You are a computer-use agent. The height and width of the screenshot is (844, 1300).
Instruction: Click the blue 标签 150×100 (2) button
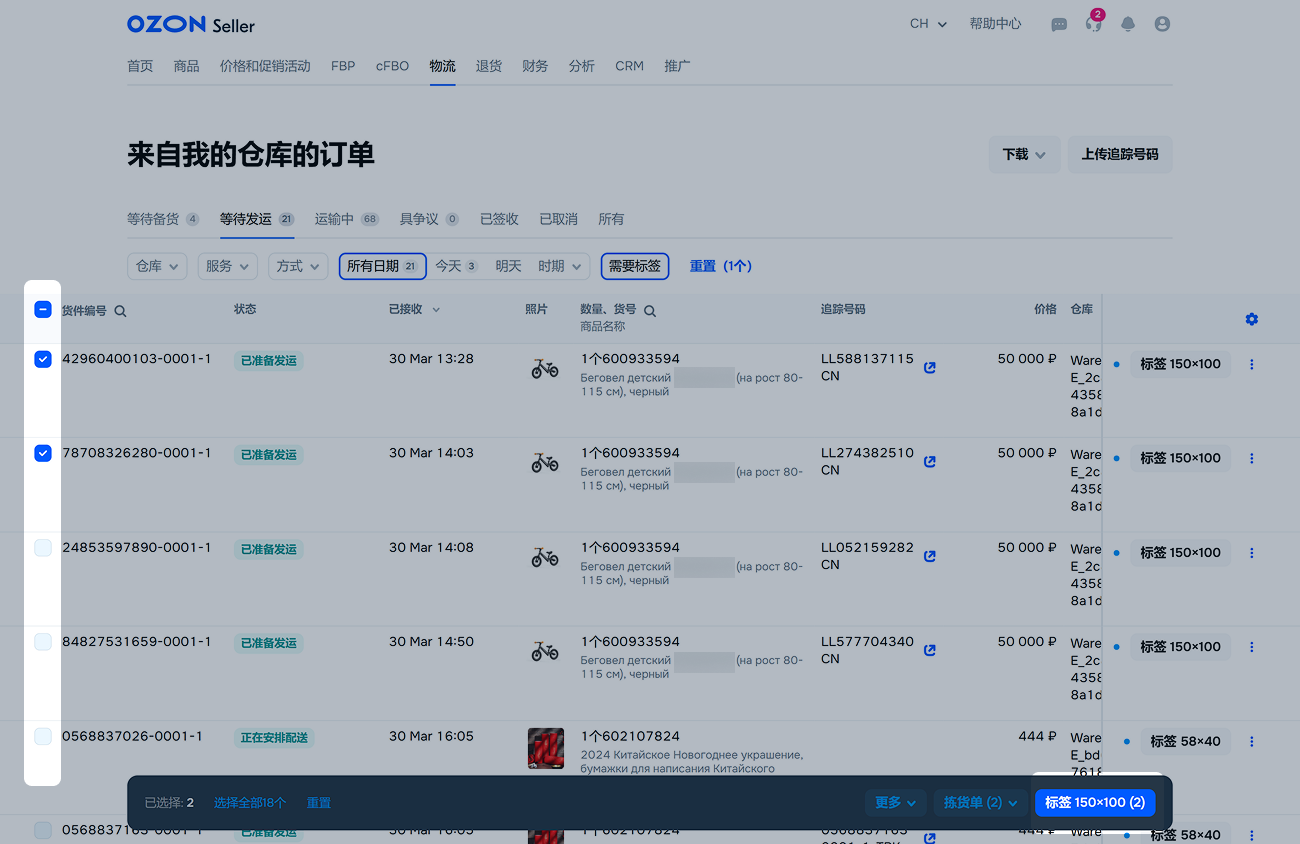point(1095,802)
